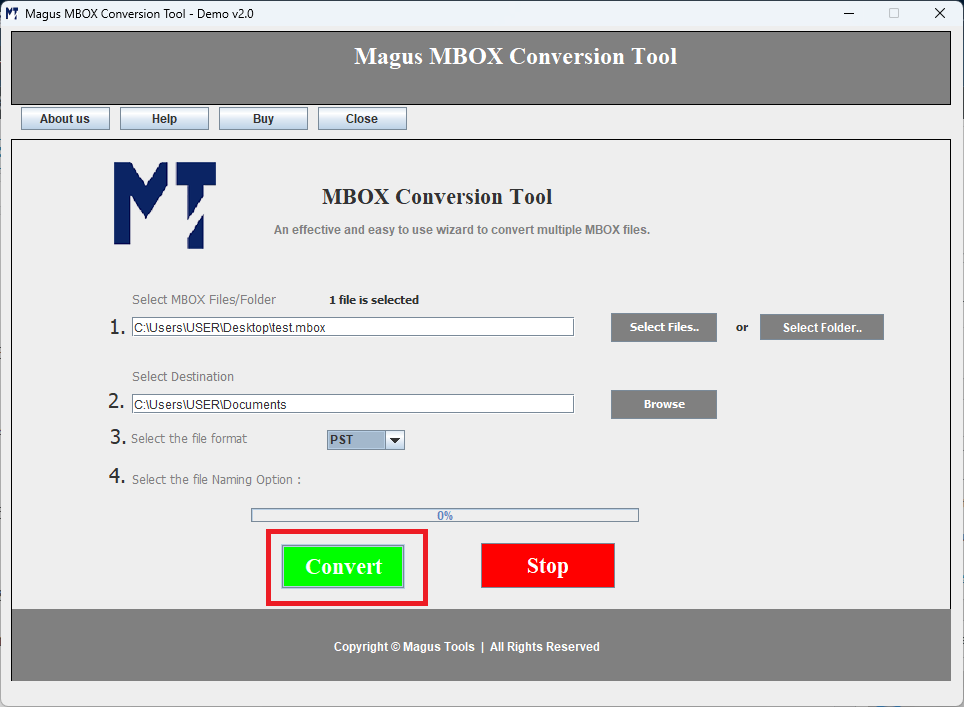
Task: Click '1 file is selected' text
Action: tap(374, 300)
